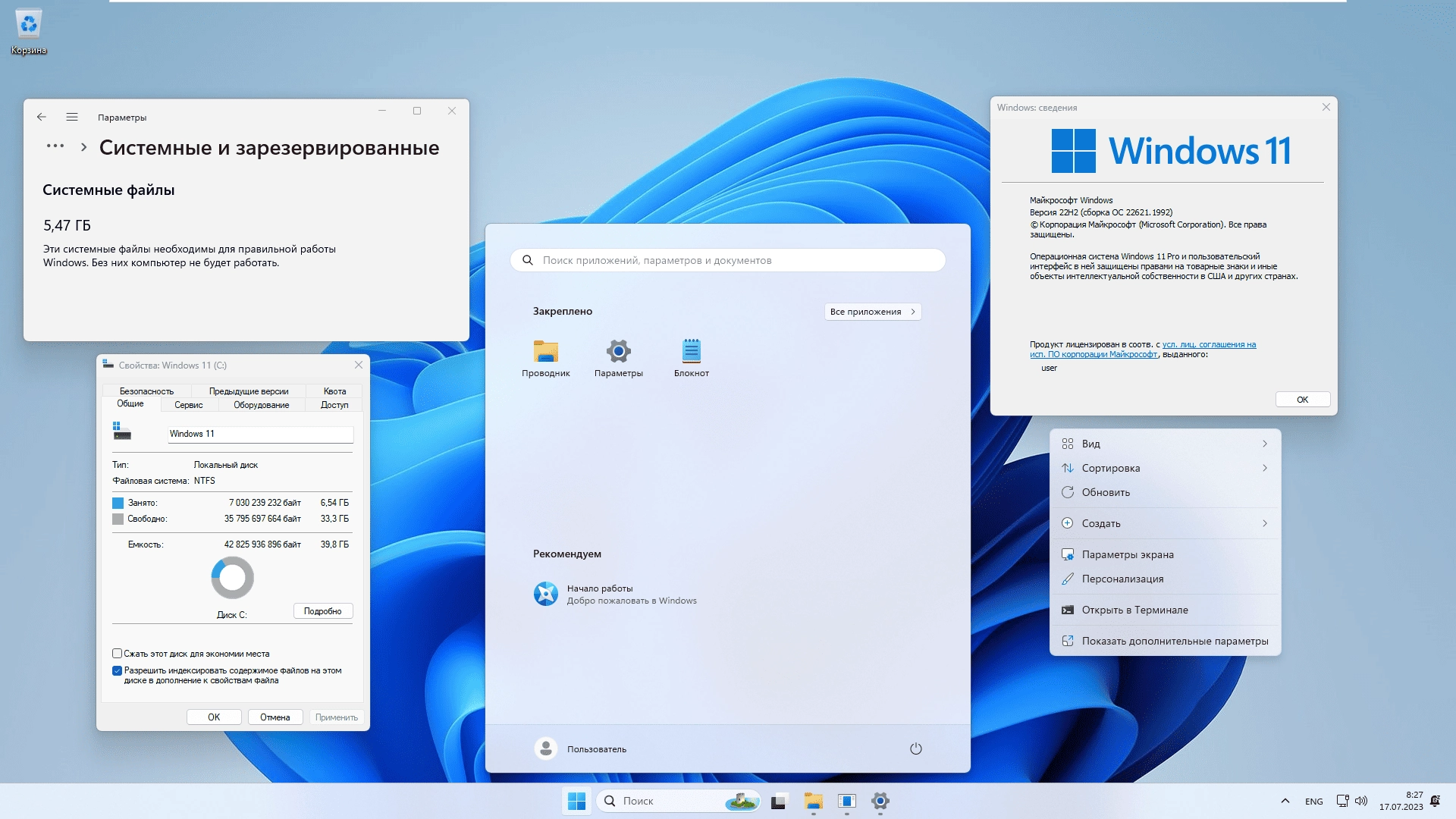This screenshot has width=1456, height=819.
Task: Click 'Подробно' button for Disk C
Action: pyautogui.click(x=323, y=611)
